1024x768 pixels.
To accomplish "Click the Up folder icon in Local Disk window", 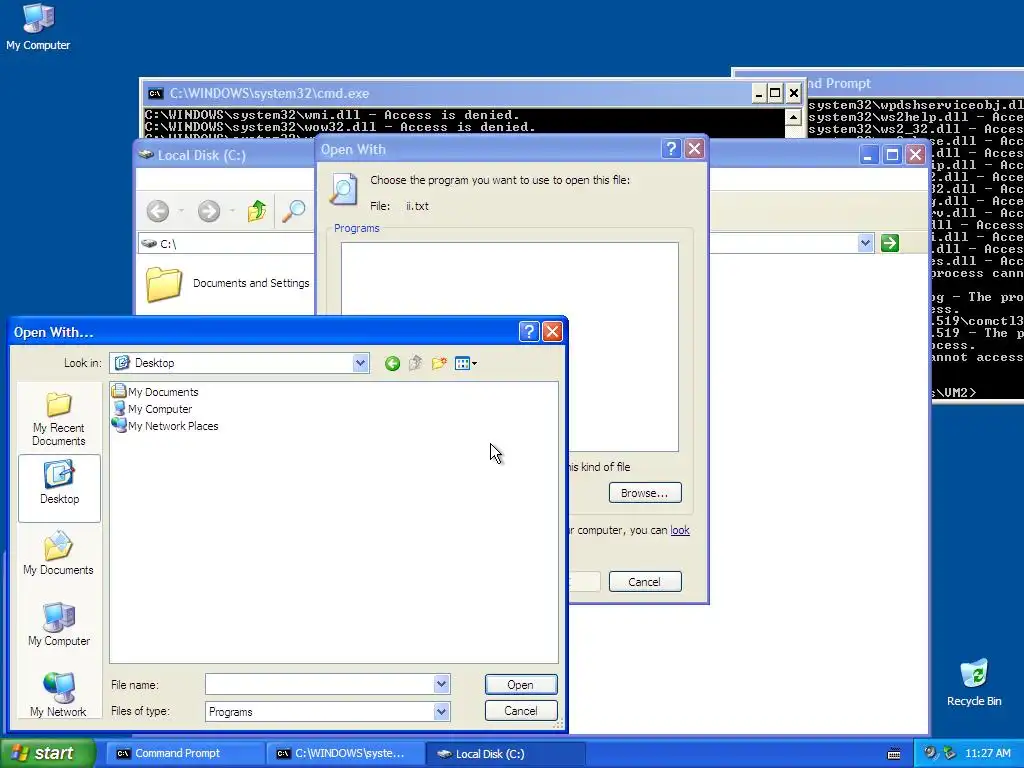I will click(257, 211).
